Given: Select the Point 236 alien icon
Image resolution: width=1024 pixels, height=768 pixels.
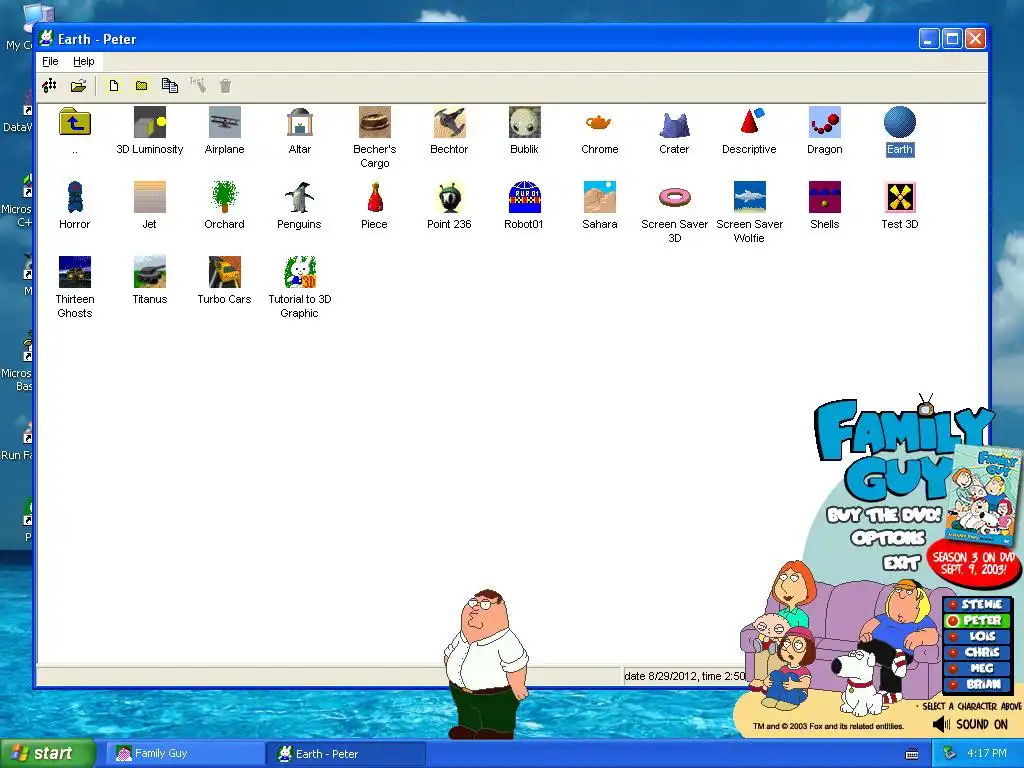Looking at the screenshot, I should (x=449, y=197).
